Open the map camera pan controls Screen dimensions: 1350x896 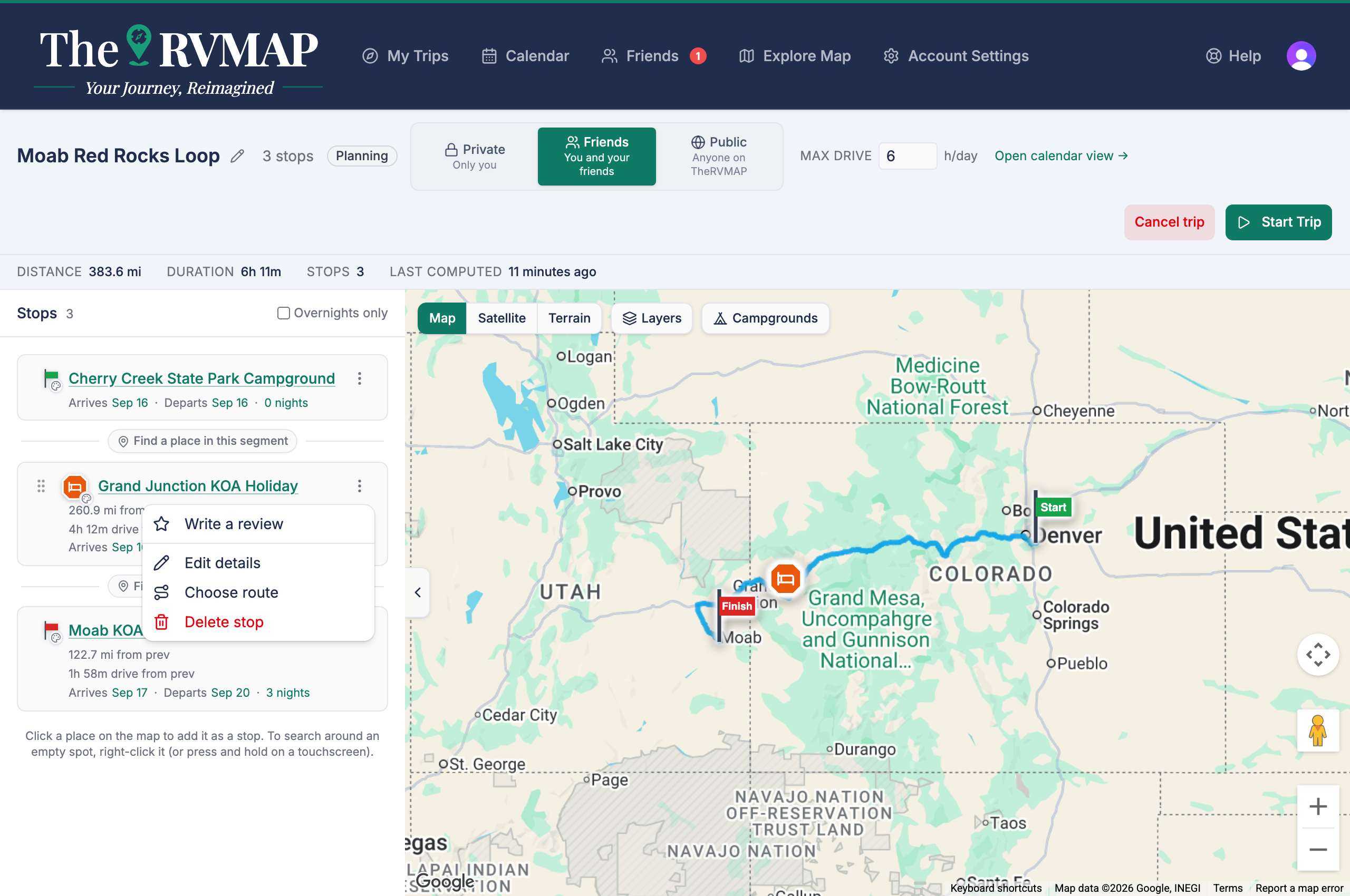(1317, 655)
